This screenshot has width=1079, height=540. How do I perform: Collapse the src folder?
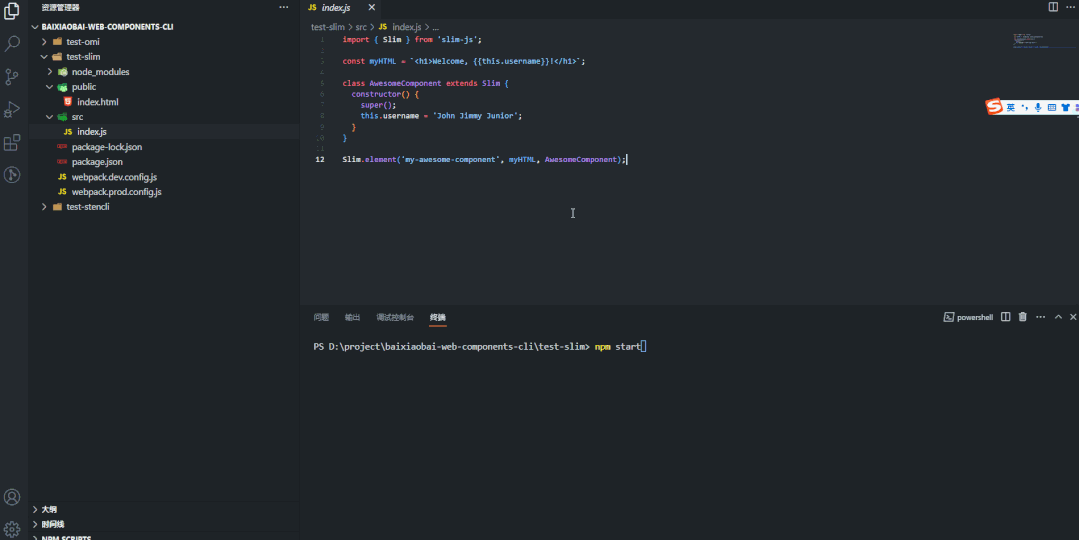50,117
